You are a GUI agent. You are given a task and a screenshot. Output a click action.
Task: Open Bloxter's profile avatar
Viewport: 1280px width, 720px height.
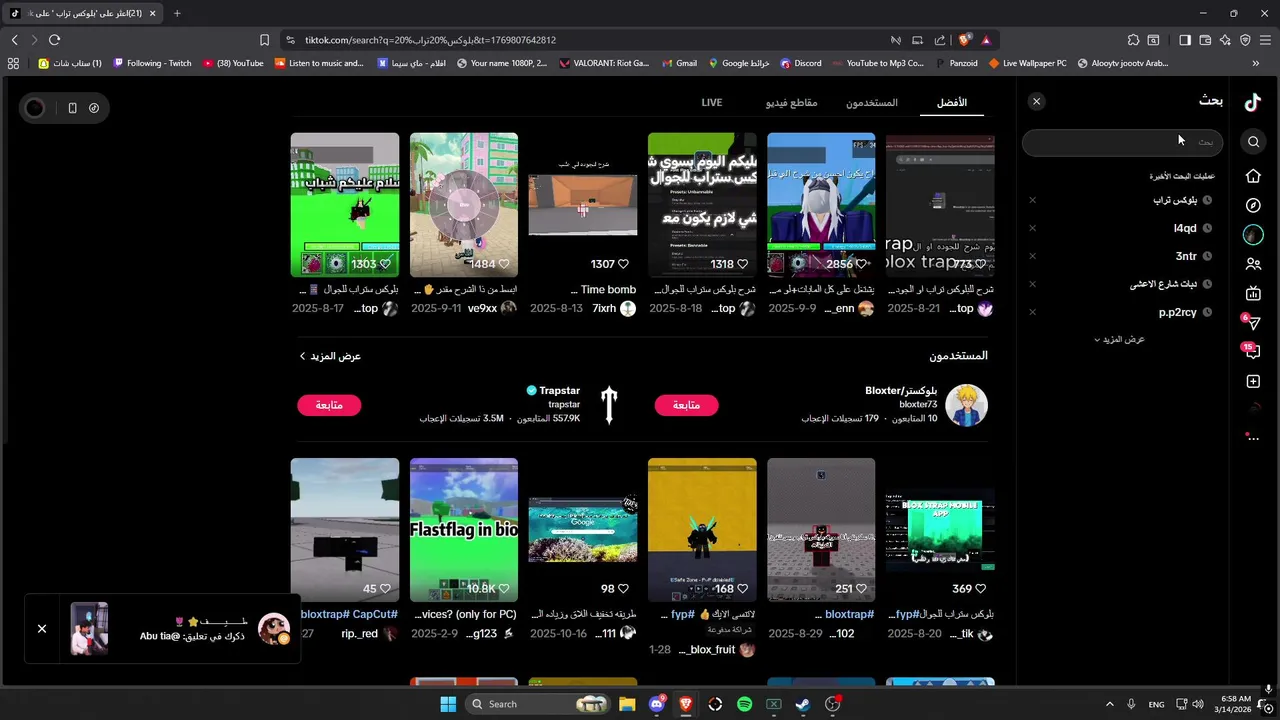(966, 405)
